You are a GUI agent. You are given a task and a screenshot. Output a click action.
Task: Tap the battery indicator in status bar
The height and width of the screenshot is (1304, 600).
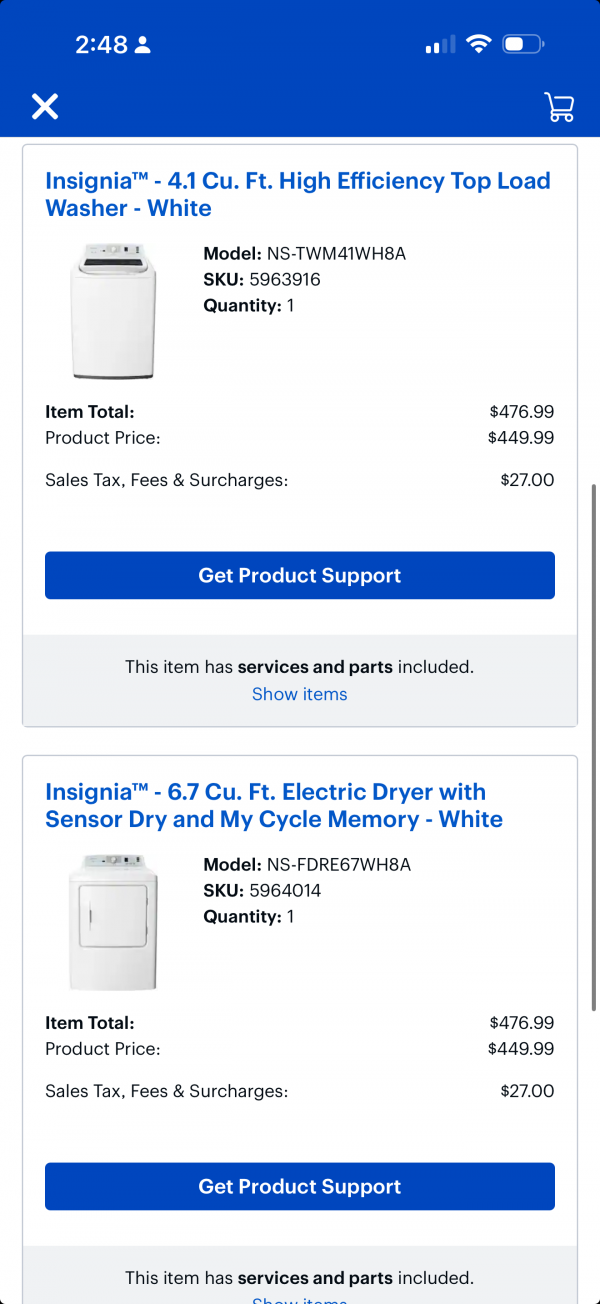point(522,44)
